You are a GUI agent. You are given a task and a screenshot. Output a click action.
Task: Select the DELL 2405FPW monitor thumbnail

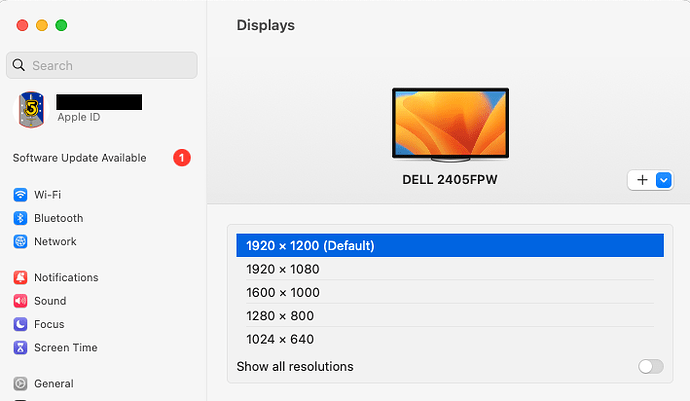tap(450, 125)
